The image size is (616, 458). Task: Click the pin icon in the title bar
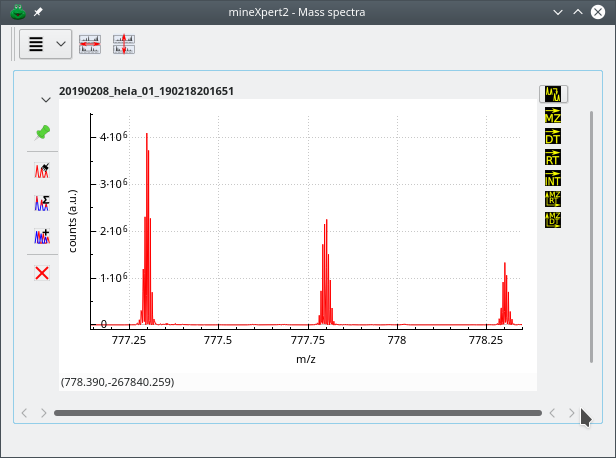pos(38,12)
